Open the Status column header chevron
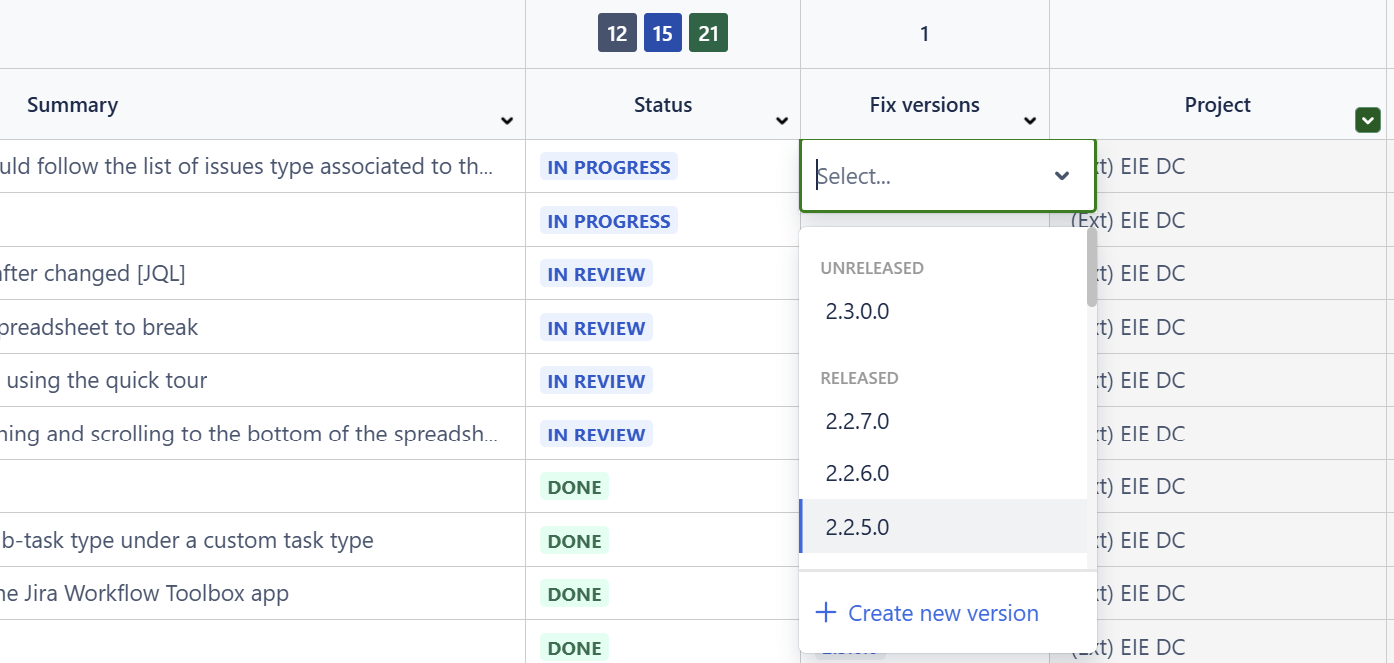The height and width of the screenshot is (663, 1394). click(x=782, y=121)
